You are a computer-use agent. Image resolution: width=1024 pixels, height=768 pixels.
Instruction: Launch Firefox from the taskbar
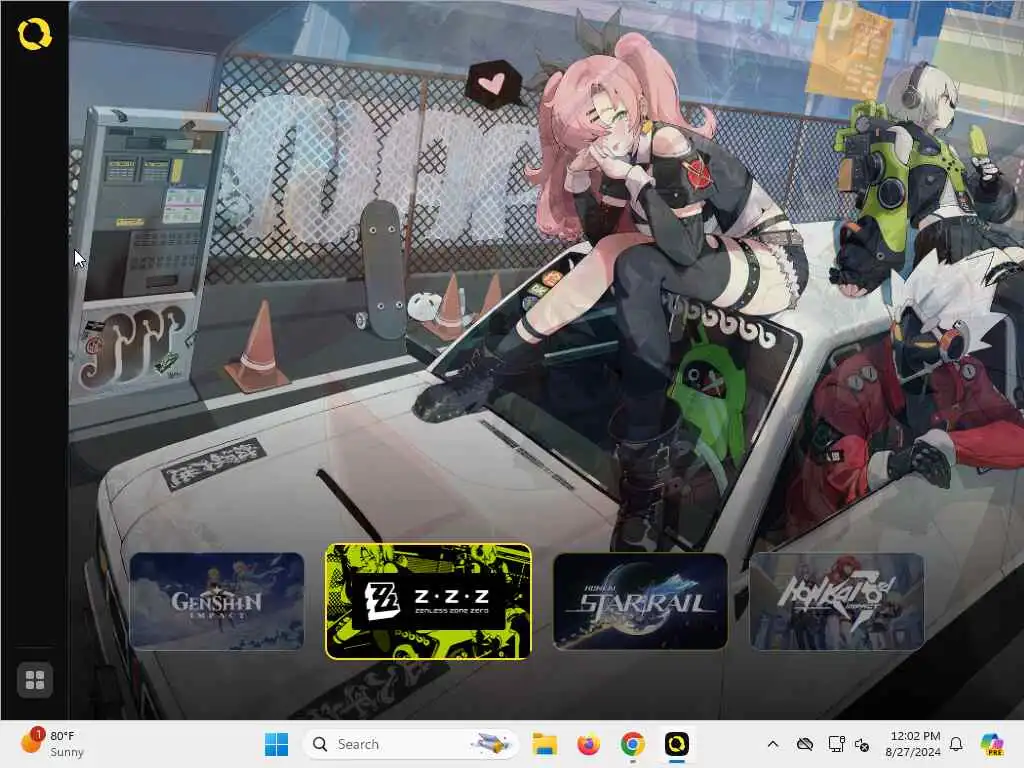(588, 744)
